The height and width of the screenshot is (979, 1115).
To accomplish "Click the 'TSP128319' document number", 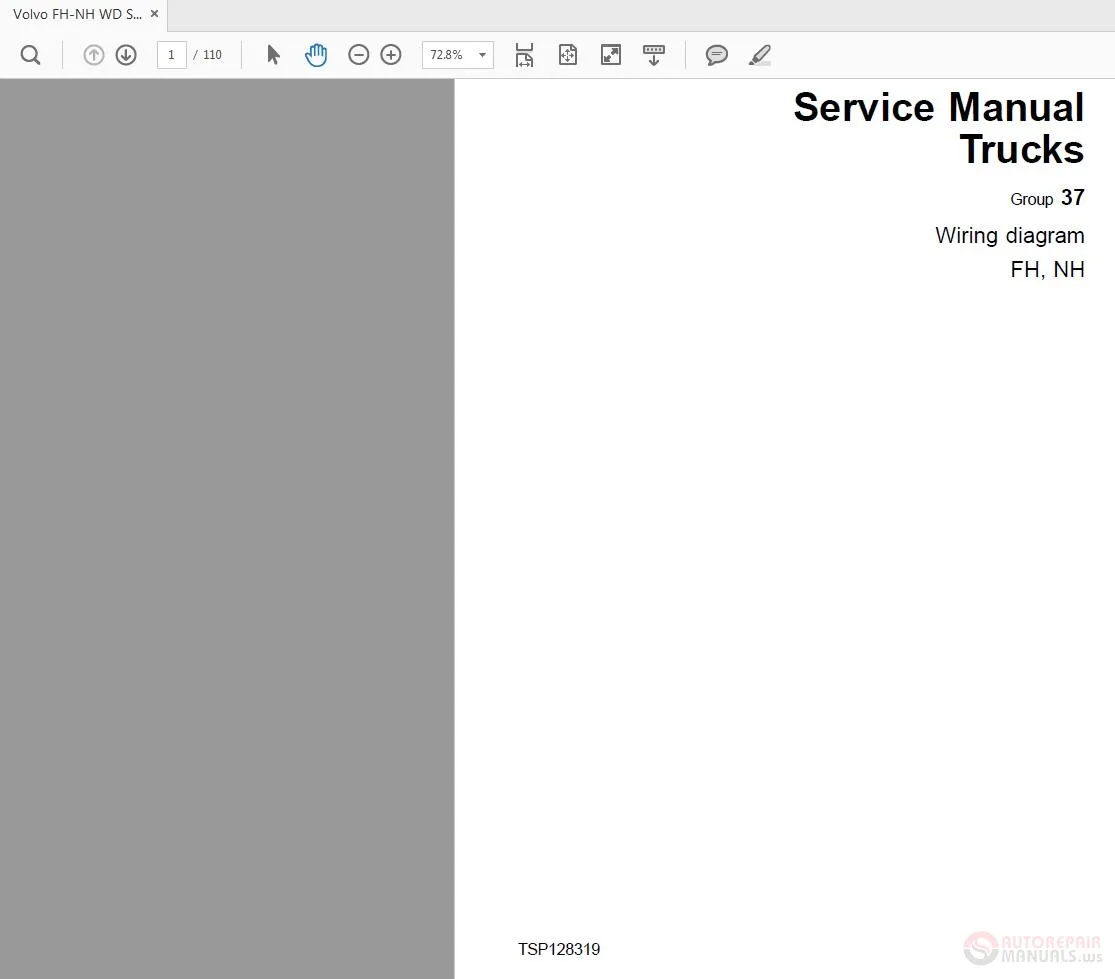I will pyautogui.click(x=559, y=949).
